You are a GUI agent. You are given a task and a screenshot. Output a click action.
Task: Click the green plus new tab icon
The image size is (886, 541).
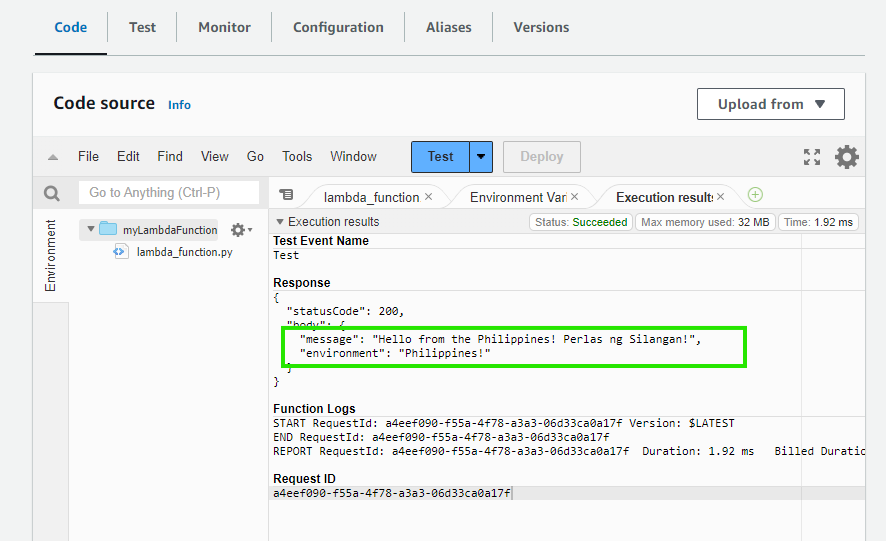point(755,195)
